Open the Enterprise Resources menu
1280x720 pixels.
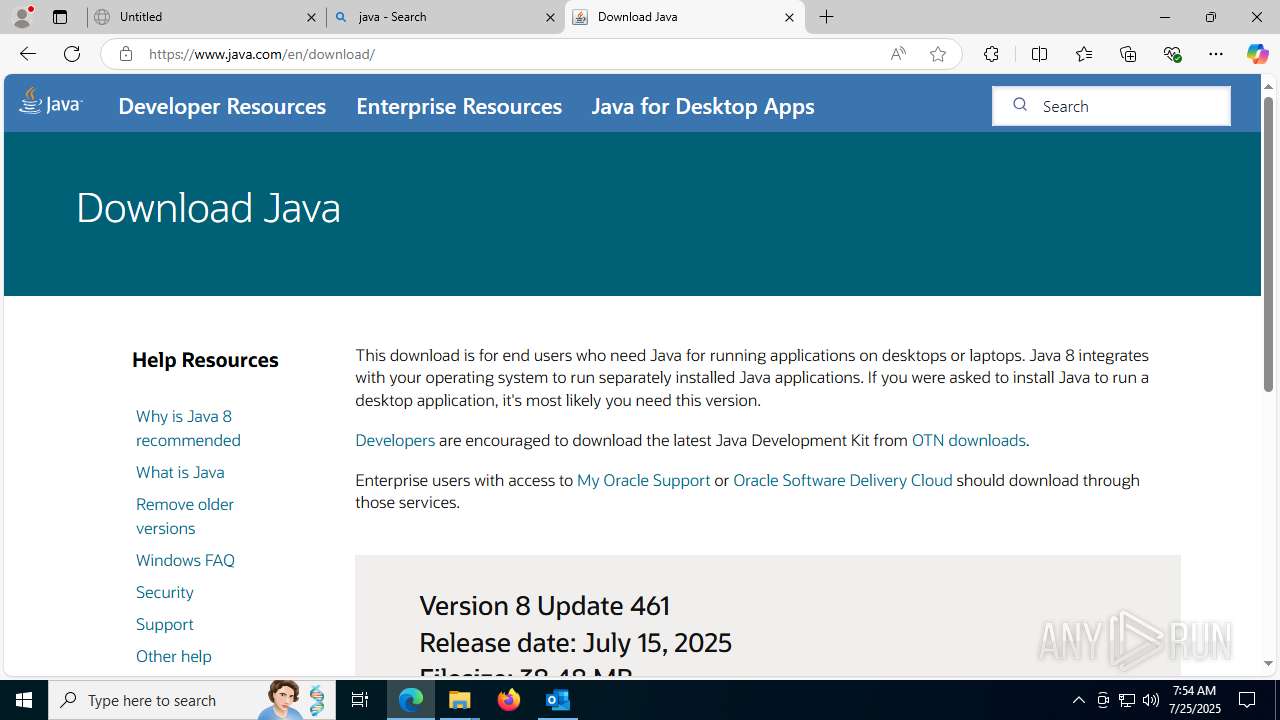(459, 106)
